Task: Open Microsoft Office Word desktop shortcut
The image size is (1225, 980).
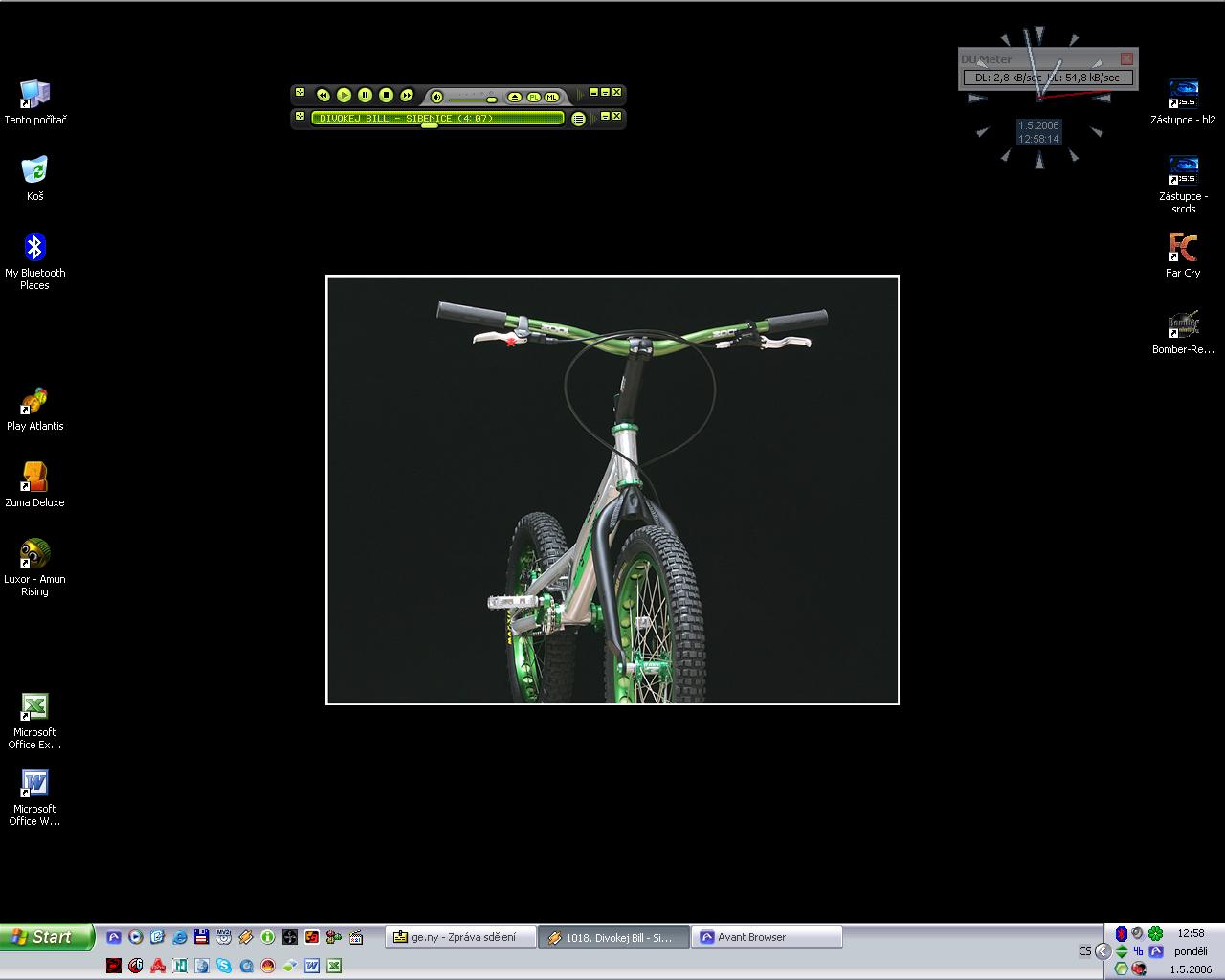Action: click(35, 796)
